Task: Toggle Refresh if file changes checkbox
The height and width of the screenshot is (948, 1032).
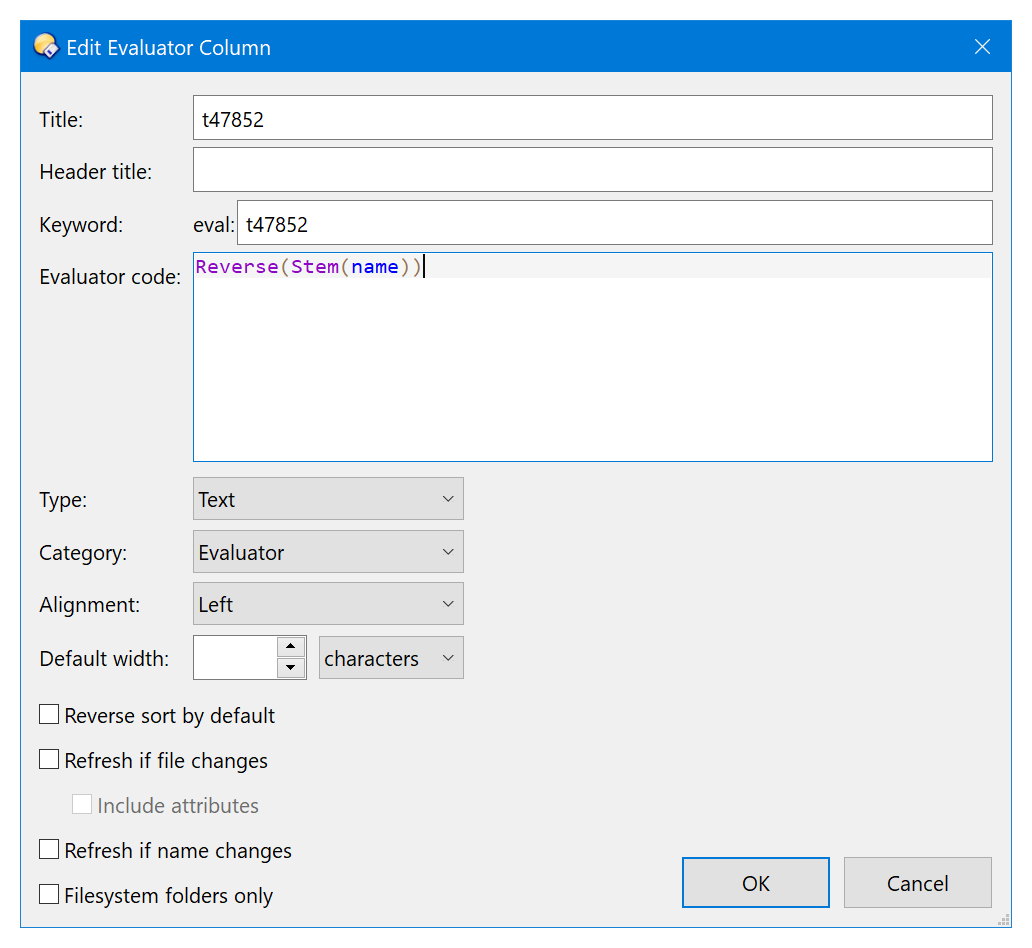Action: point(49,760)
